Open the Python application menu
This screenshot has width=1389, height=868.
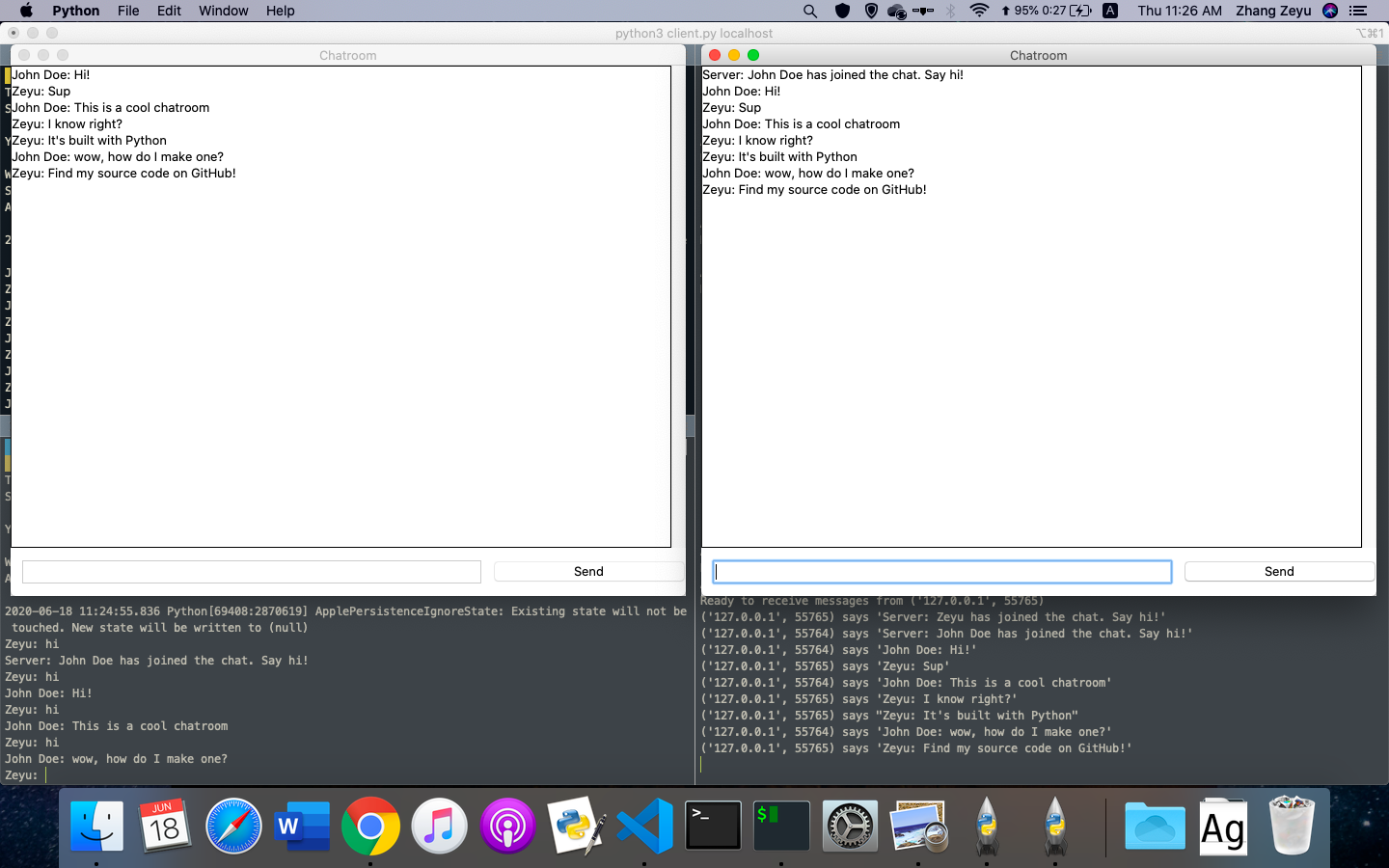click(76, 11)
